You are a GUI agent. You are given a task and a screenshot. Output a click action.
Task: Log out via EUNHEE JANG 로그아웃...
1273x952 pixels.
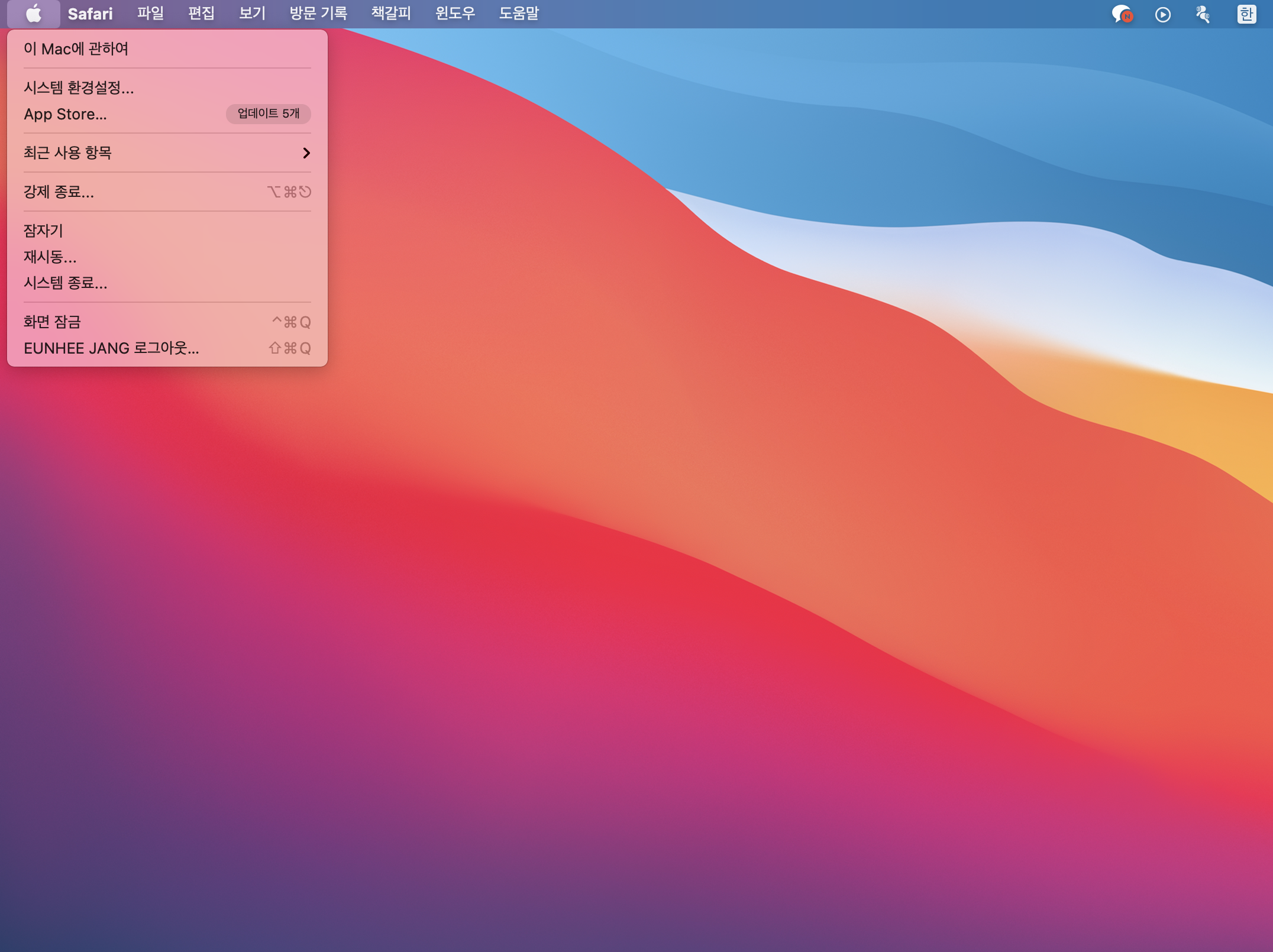pos(111,348)
